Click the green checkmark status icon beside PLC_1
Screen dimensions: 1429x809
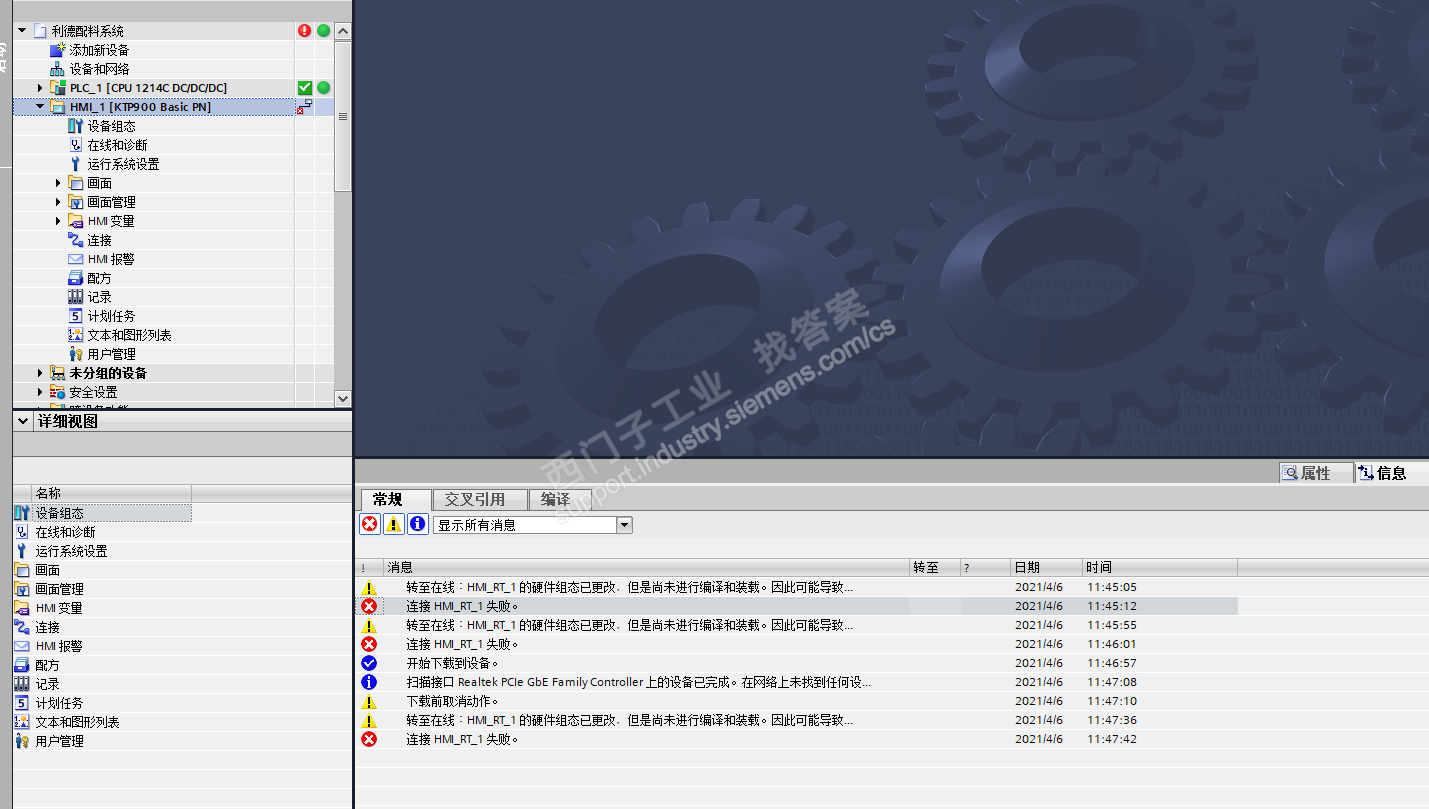pyautogui.click(x=305, y=88)
